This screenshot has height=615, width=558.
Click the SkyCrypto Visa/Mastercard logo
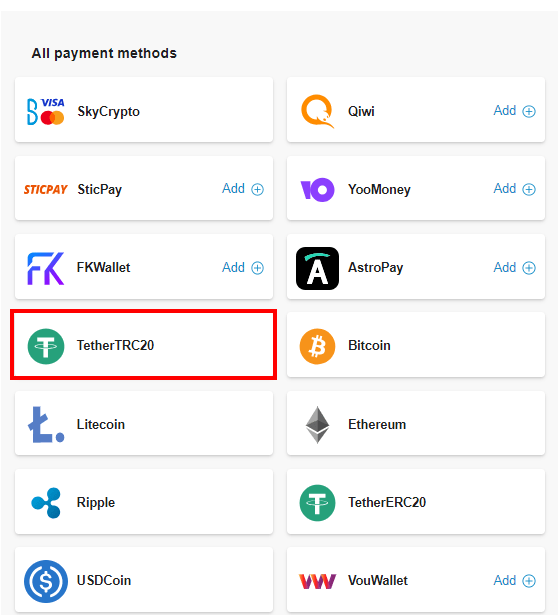pos(45,111)
